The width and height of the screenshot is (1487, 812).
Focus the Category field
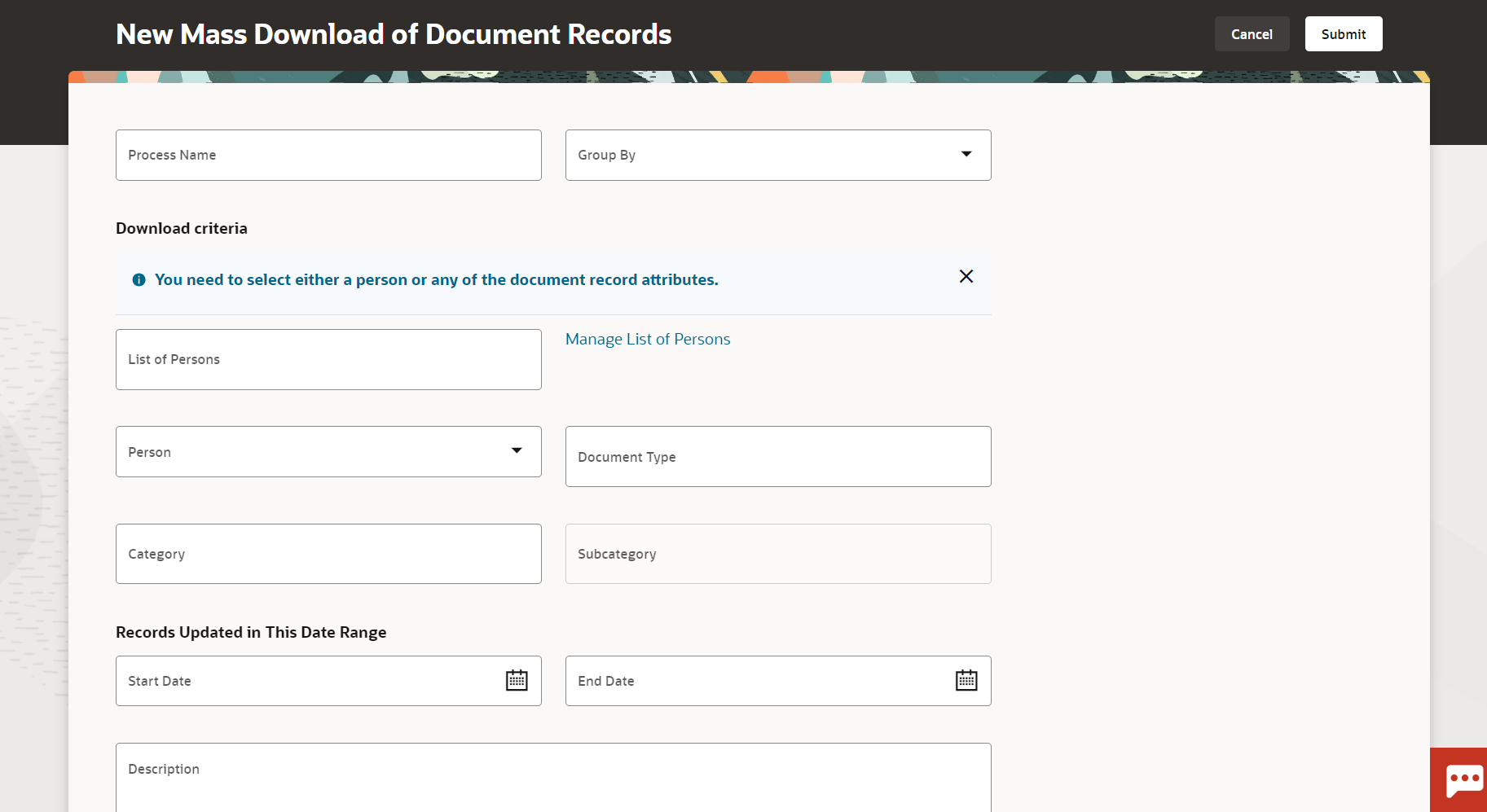coord(328,554)
